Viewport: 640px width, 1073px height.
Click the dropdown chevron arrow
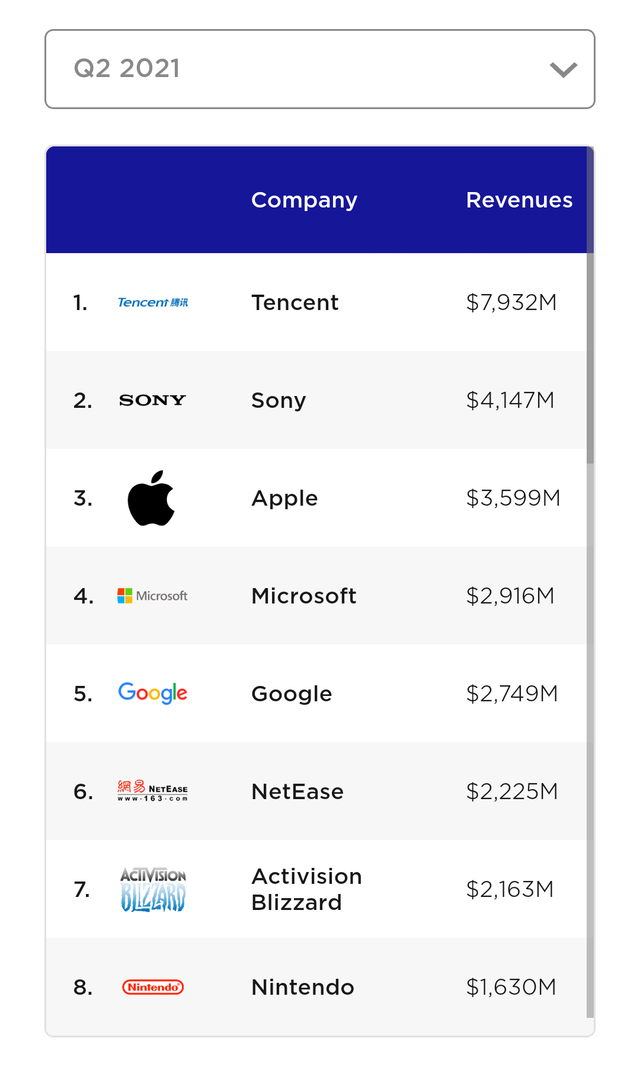[x=563, y=70]
